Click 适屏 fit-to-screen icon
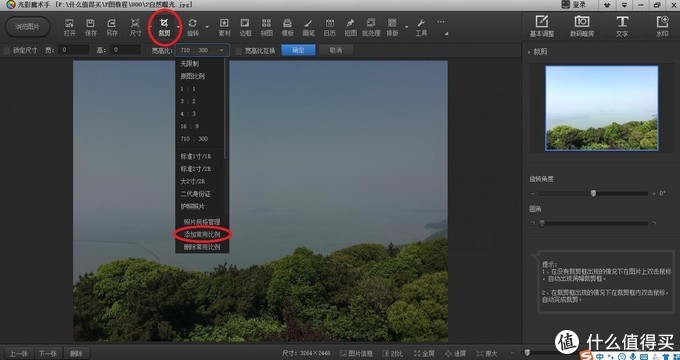This screenshot has height=360, width=680. pyautogui.click(x=455, y=353)
